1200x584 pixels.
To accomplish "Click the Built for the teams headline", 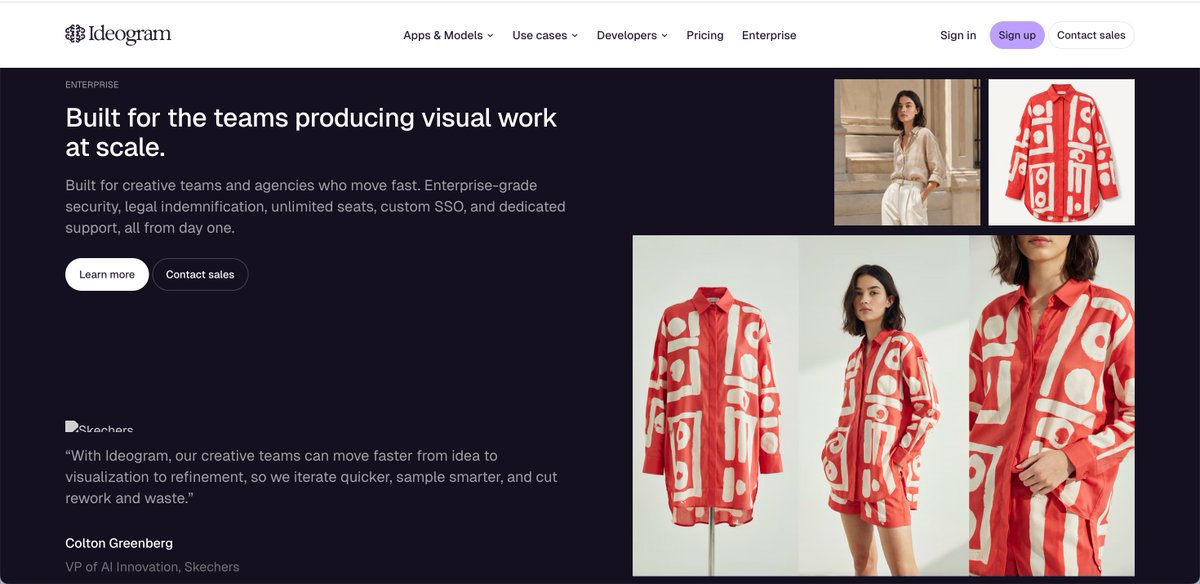I will point(311,132).
